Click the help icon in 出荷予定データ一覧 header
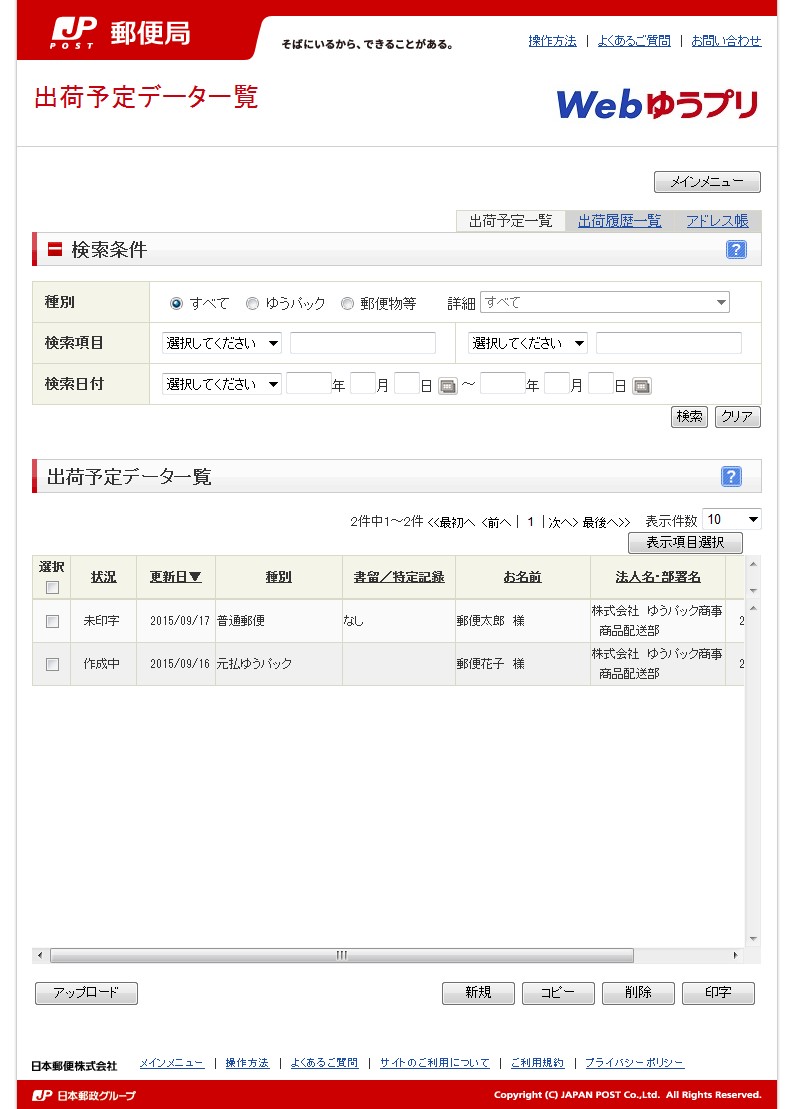793x1109 pixels. [x=731, y=477]
